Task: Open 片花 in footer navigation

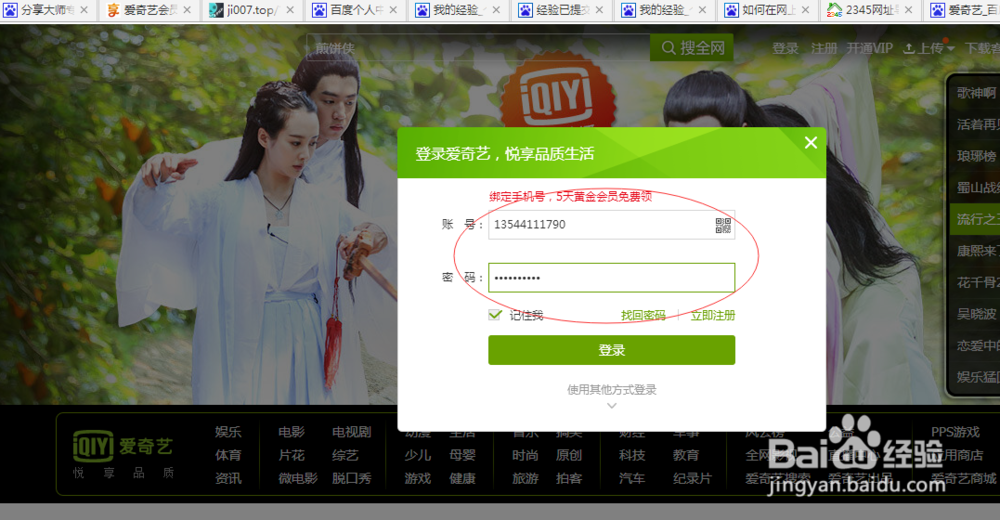Action: click(x=291, y=455)
